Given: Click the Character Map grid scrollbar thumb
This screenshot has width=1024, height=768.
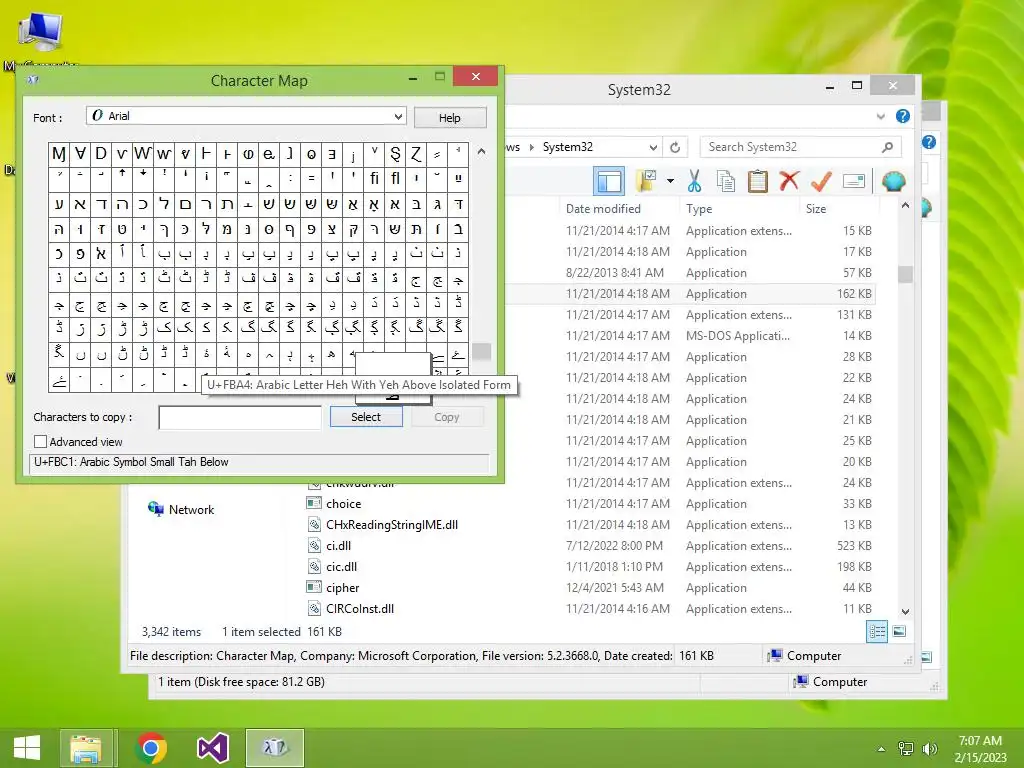Looking at the screenshot, I should point(481,351).
